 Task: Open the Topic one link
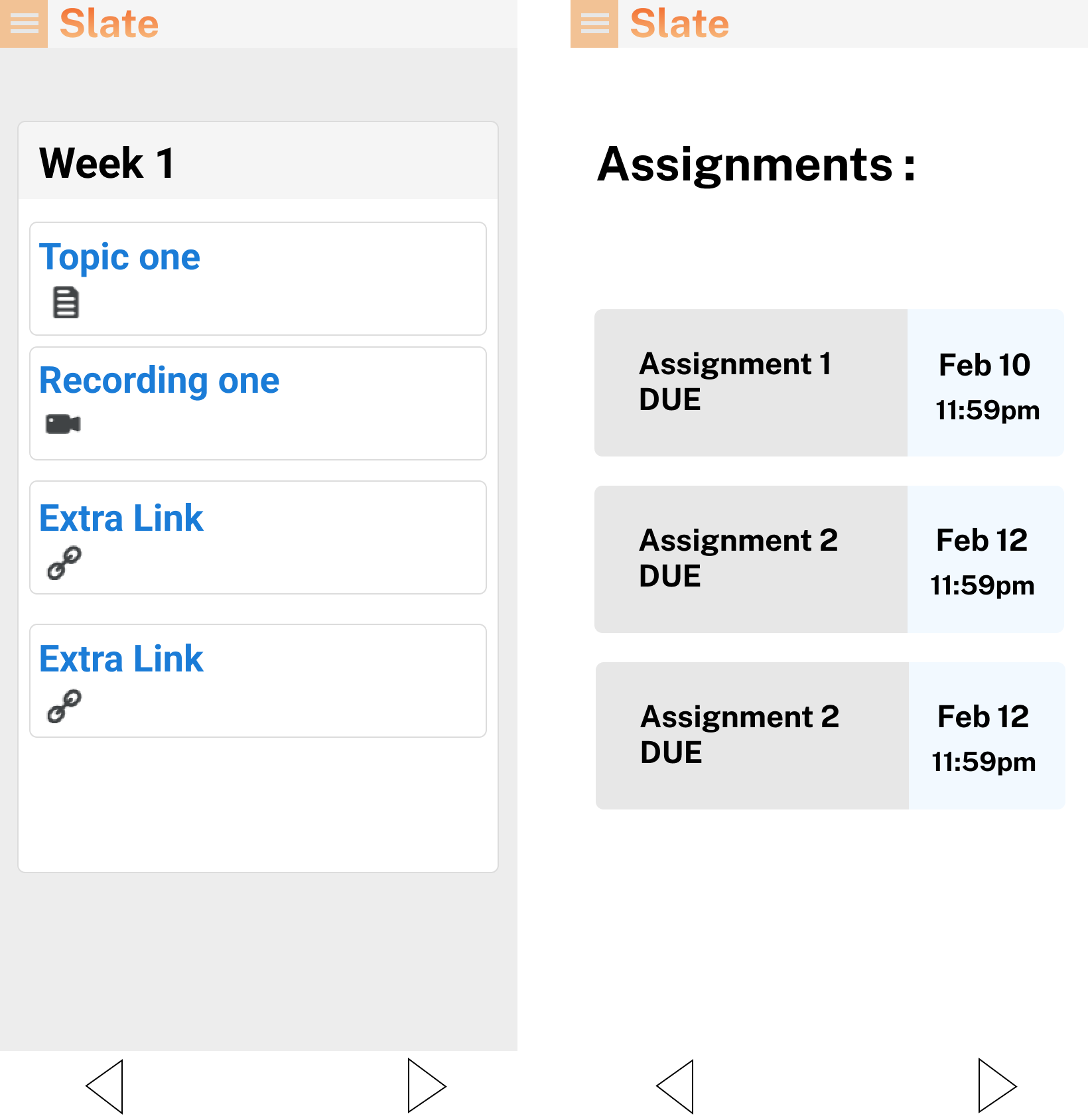tap(119, 257)
